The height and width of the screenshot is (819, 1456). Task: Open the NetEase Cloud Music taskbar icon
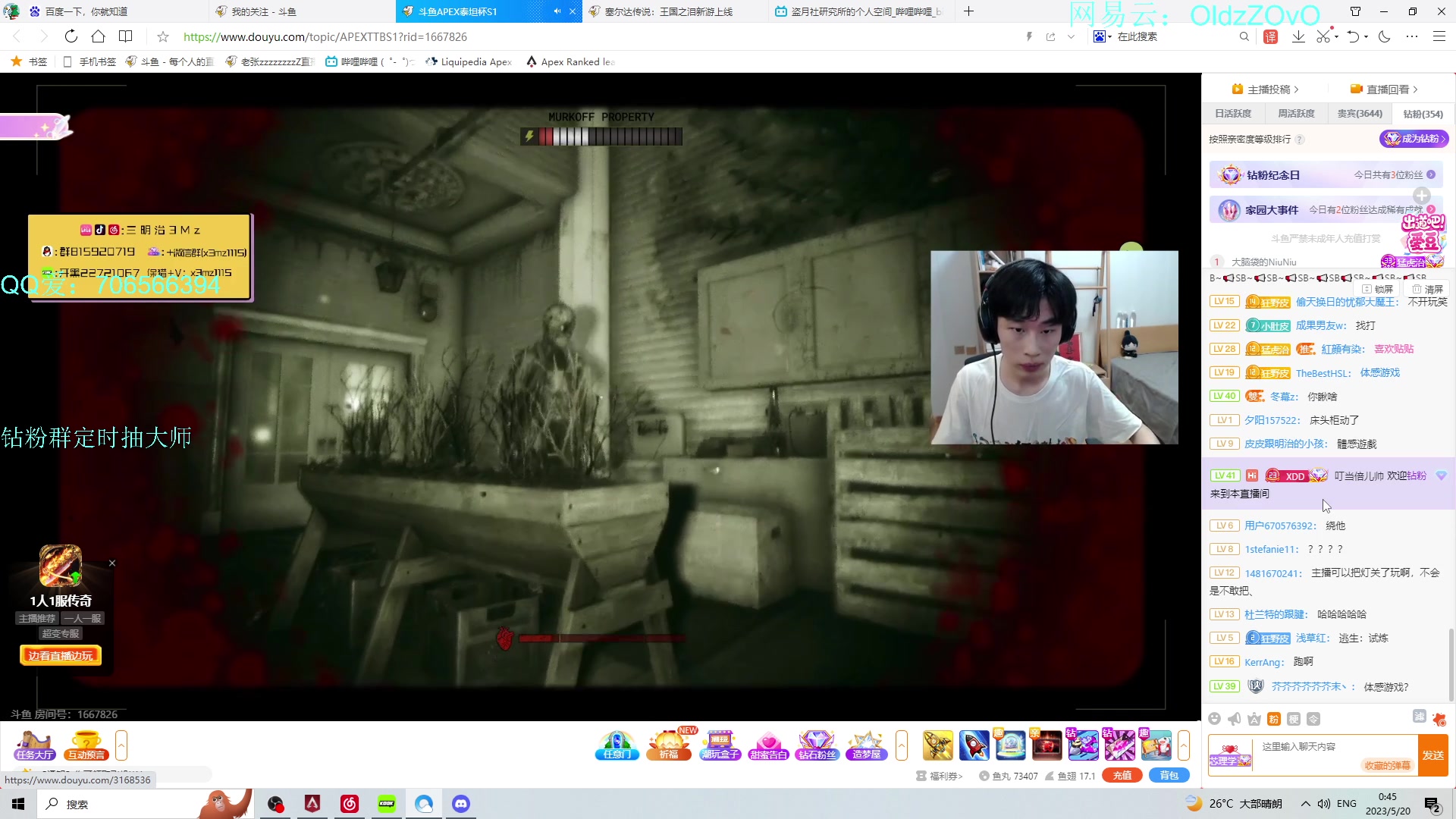coord(350,804)
